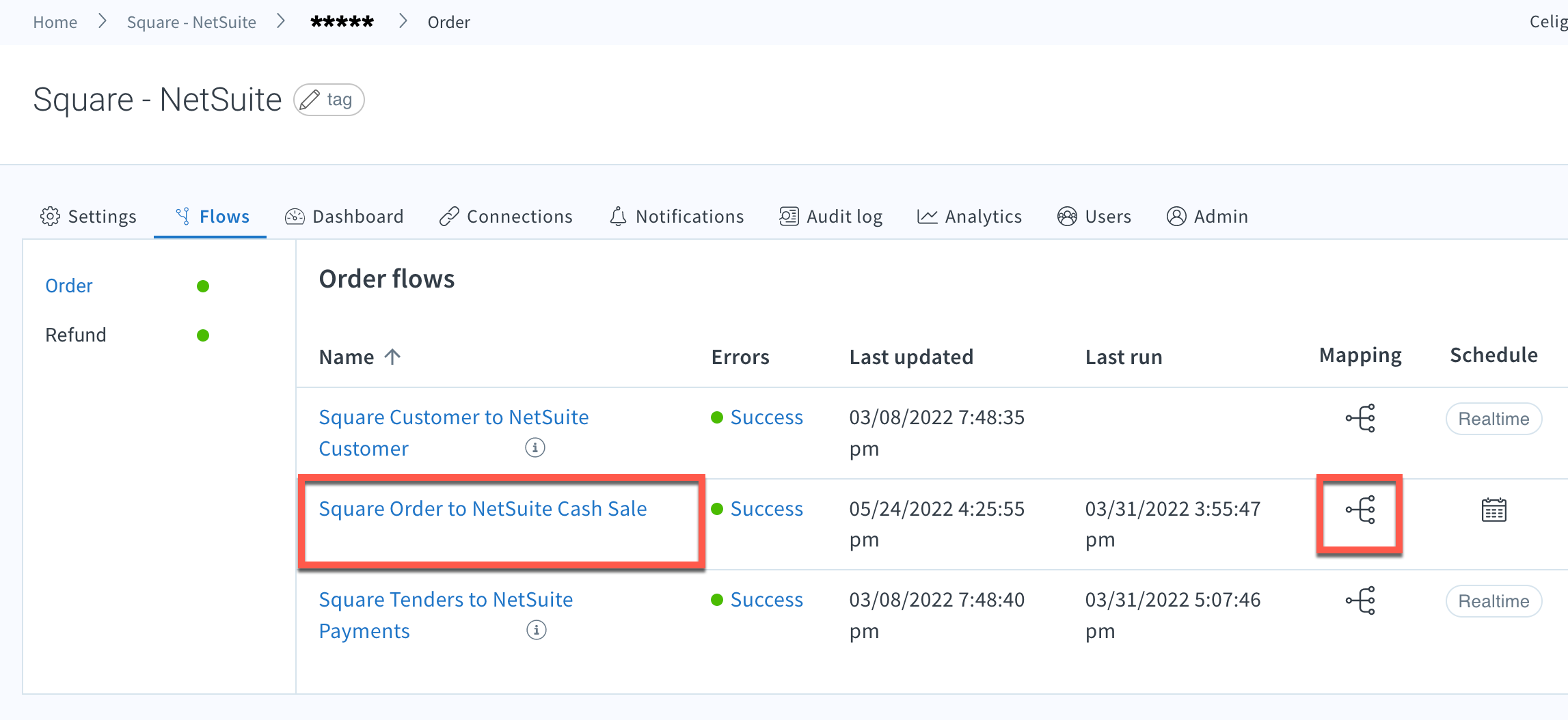Click the Settings gear icon
This screenshot has height=720, width=1568.
50,216
